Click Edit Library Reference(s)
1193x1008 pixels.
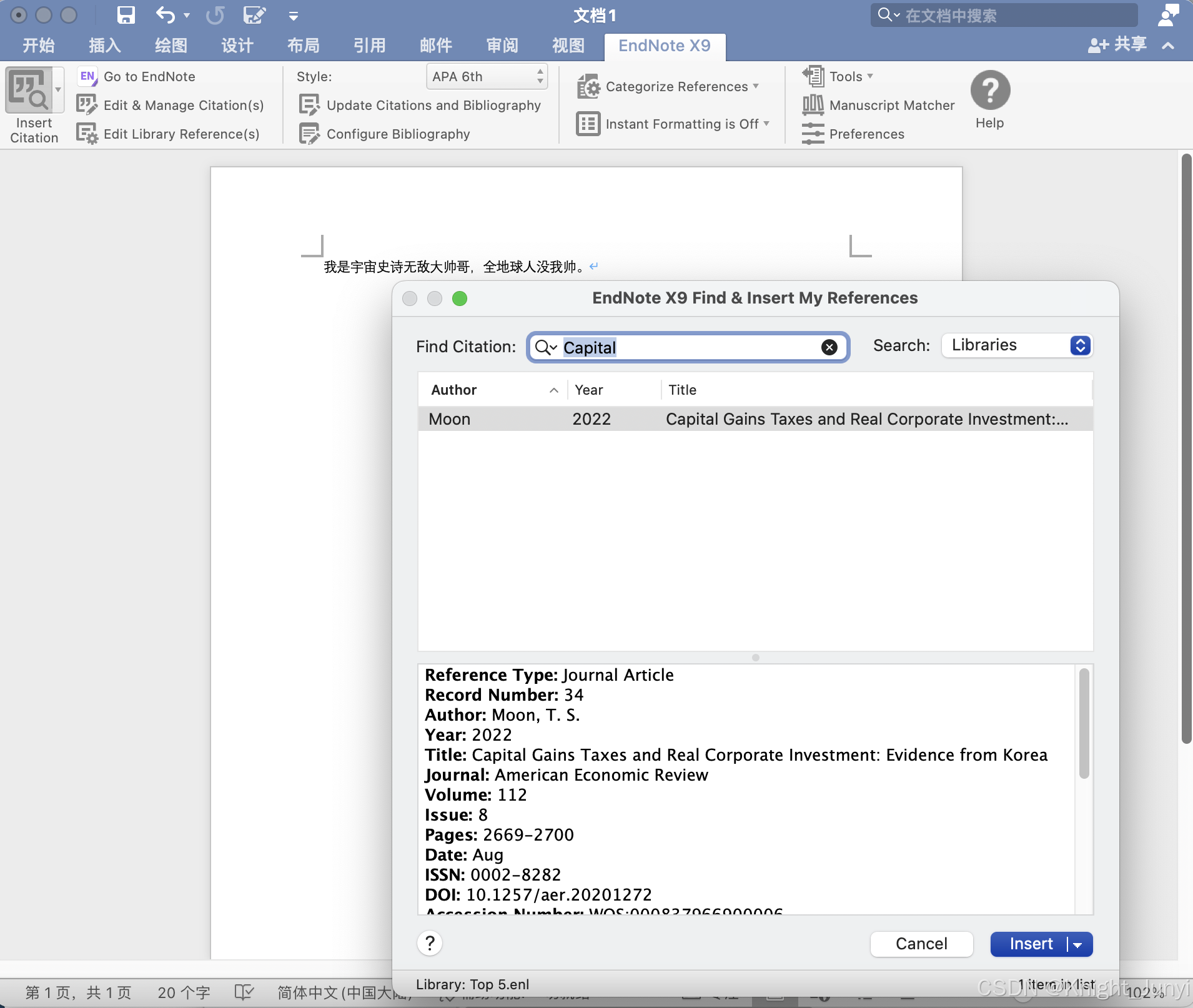point(168,134)
